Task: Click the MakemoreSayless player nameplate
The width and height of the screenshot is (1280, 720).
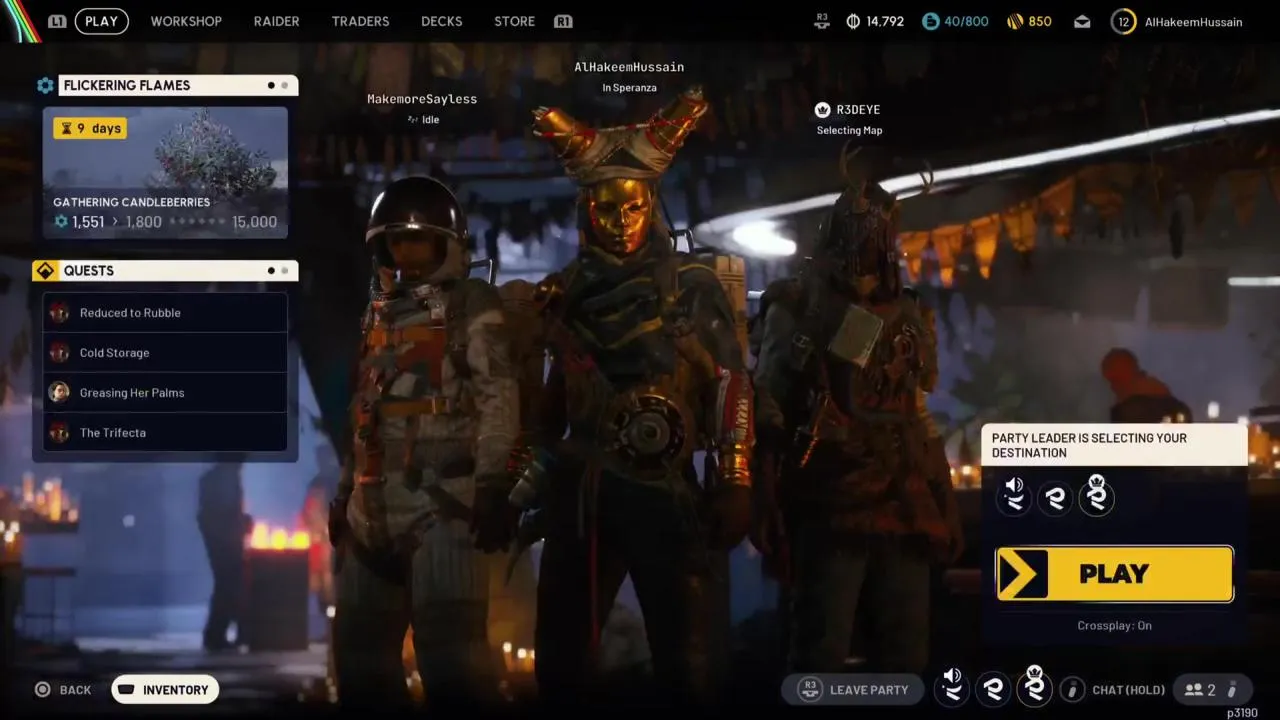Action: [x=422, y=99]
